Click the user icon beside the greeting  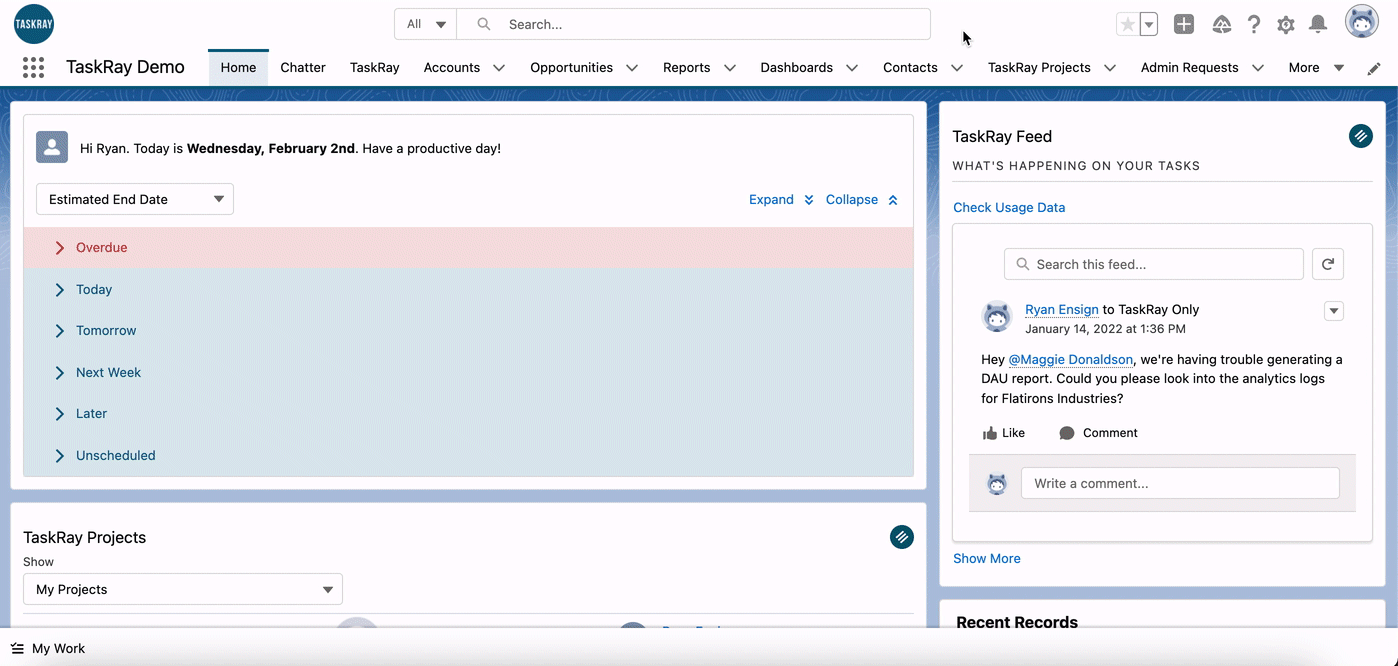[52, 147]
